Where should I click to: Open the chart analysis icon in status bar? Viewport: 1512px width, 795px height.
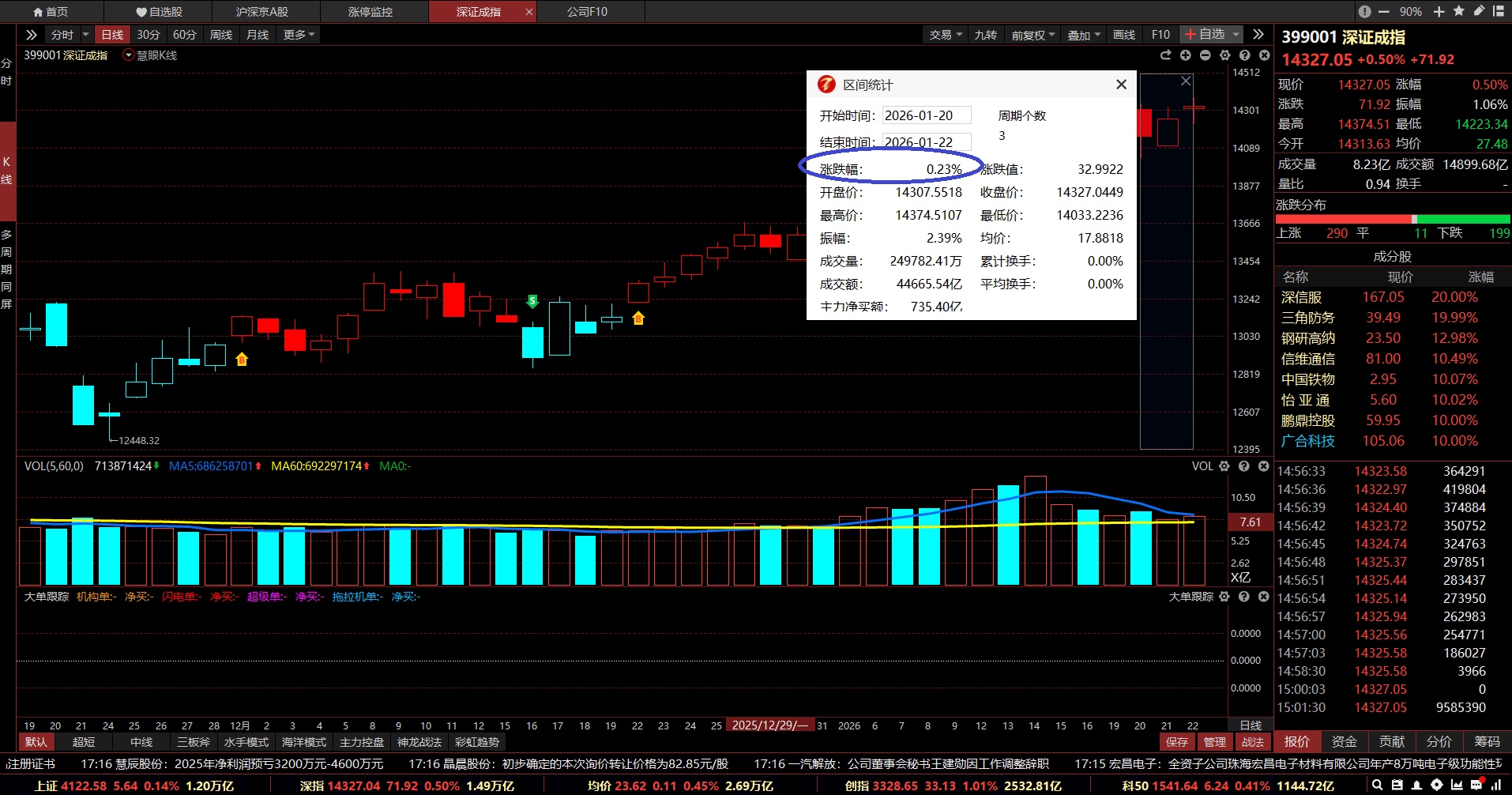[x=1457, y=786]
